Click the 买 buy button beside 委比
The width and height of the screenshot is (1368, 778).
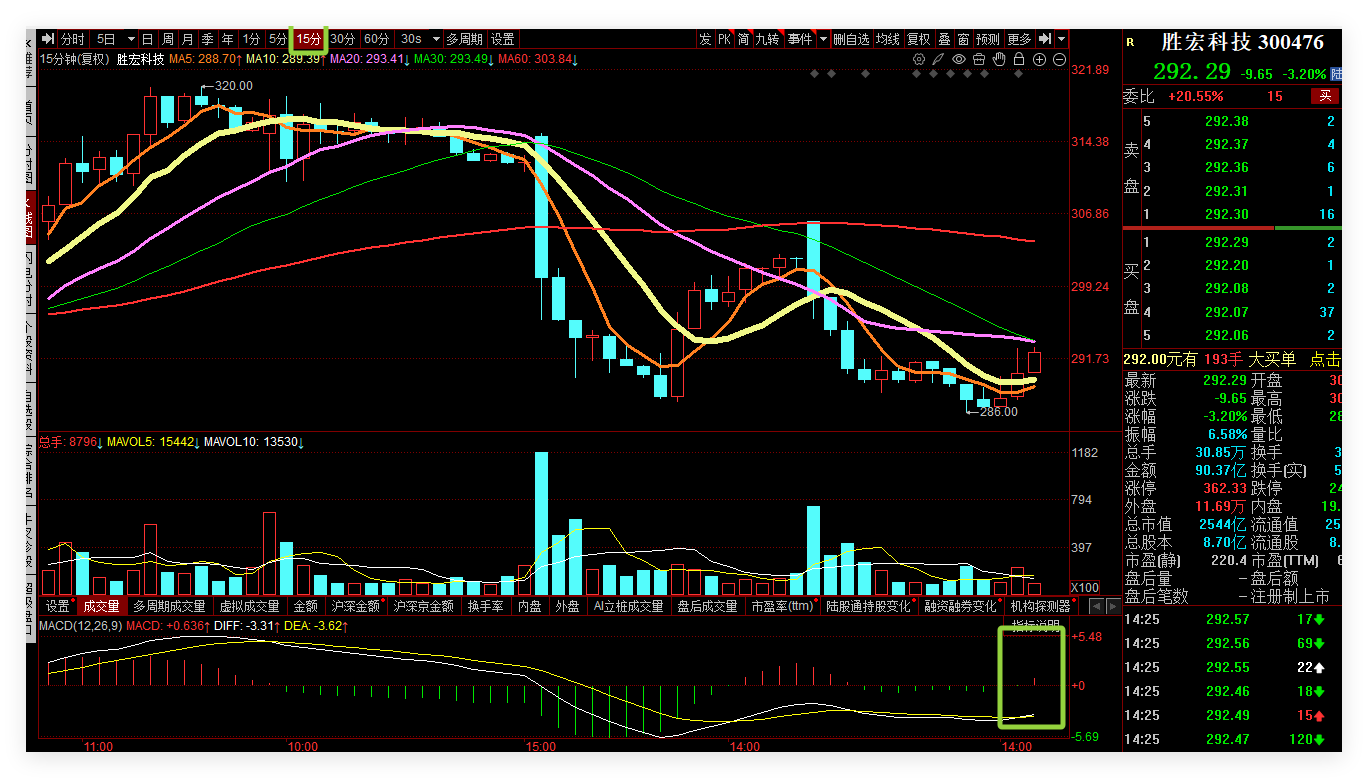1326,96
